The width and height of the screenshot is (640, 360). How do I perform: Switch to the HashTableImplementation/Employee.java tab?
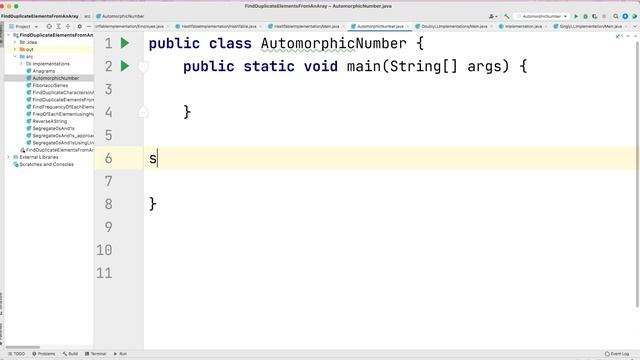click(129, 26)
